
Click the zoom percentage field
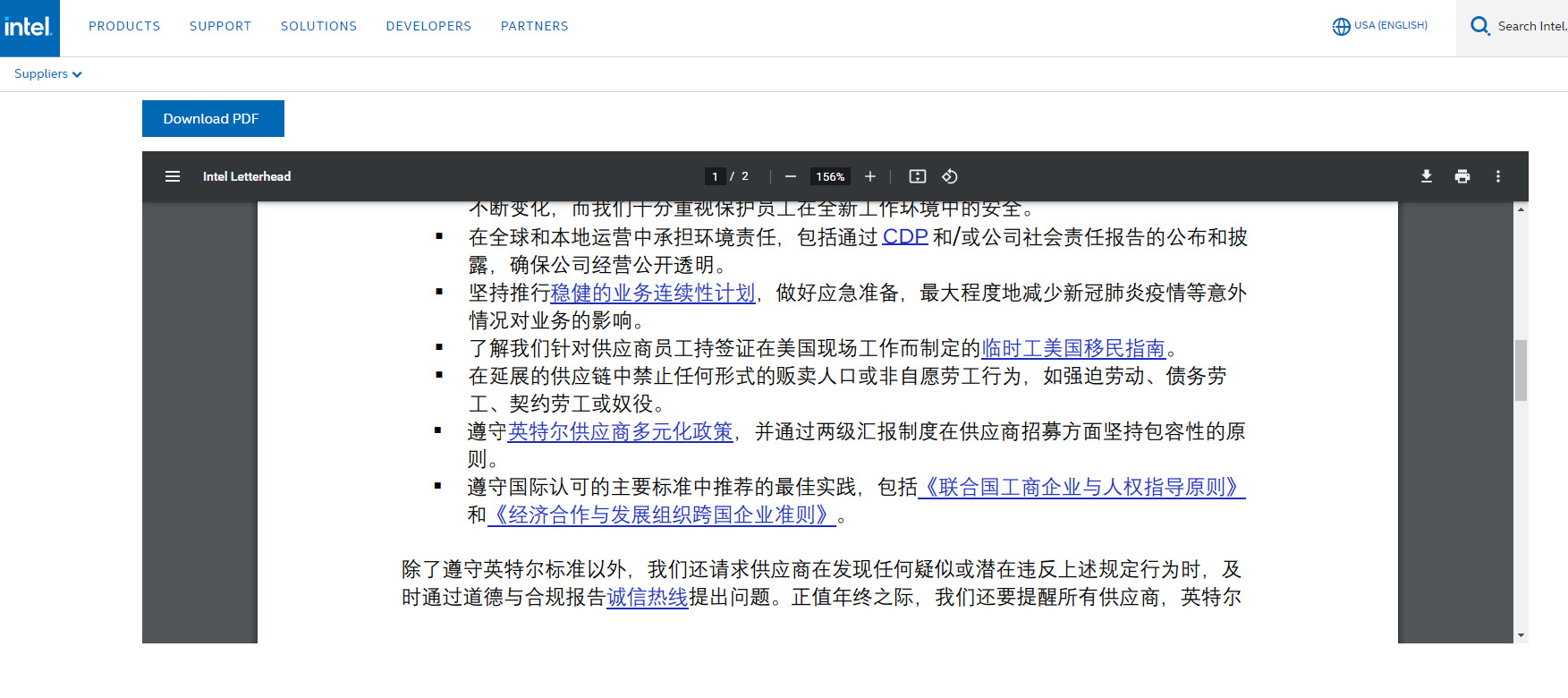click(830, 176)
